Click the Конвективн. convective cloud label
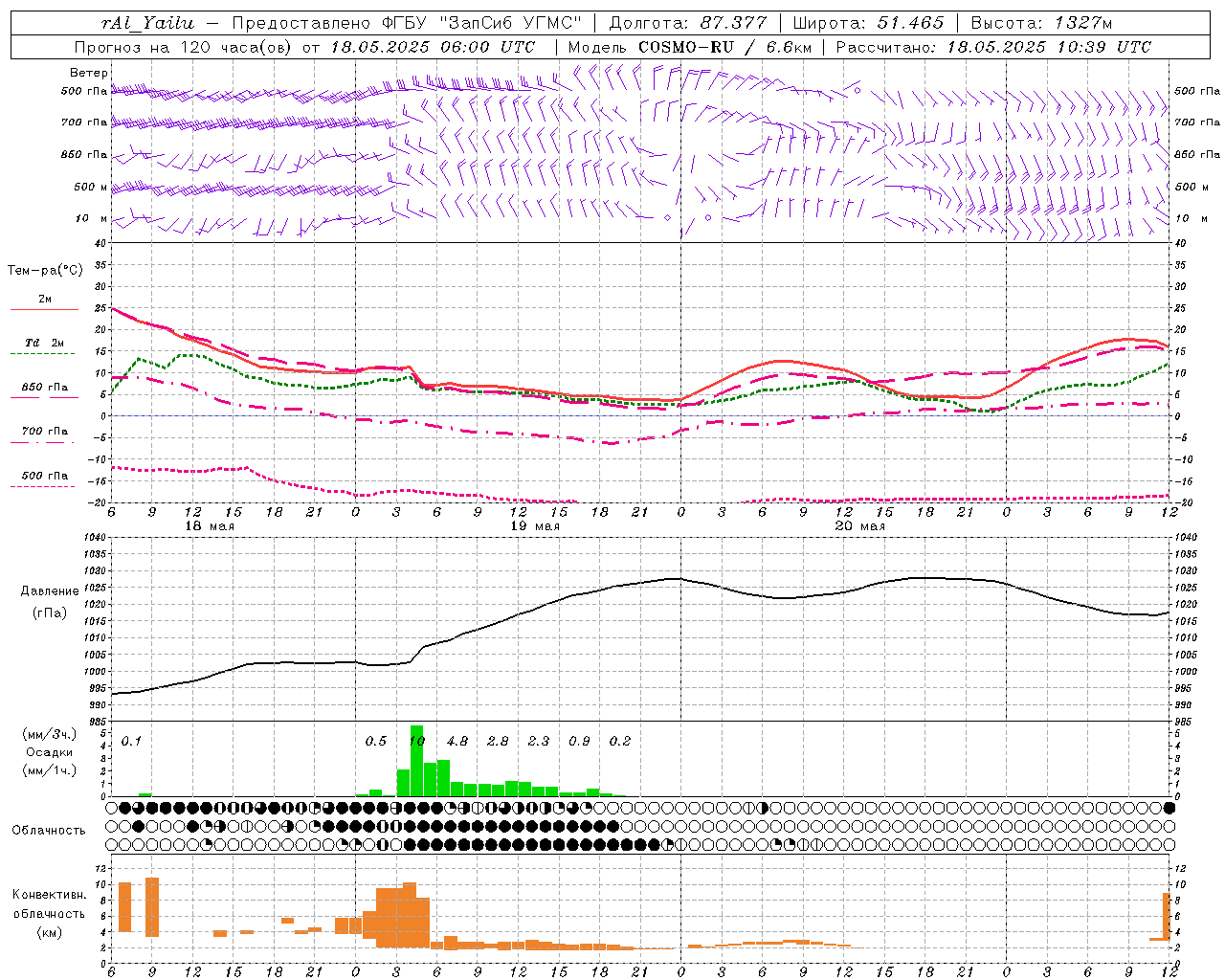1225x980 pixels. pyautogui.click(x=50, y=895)
